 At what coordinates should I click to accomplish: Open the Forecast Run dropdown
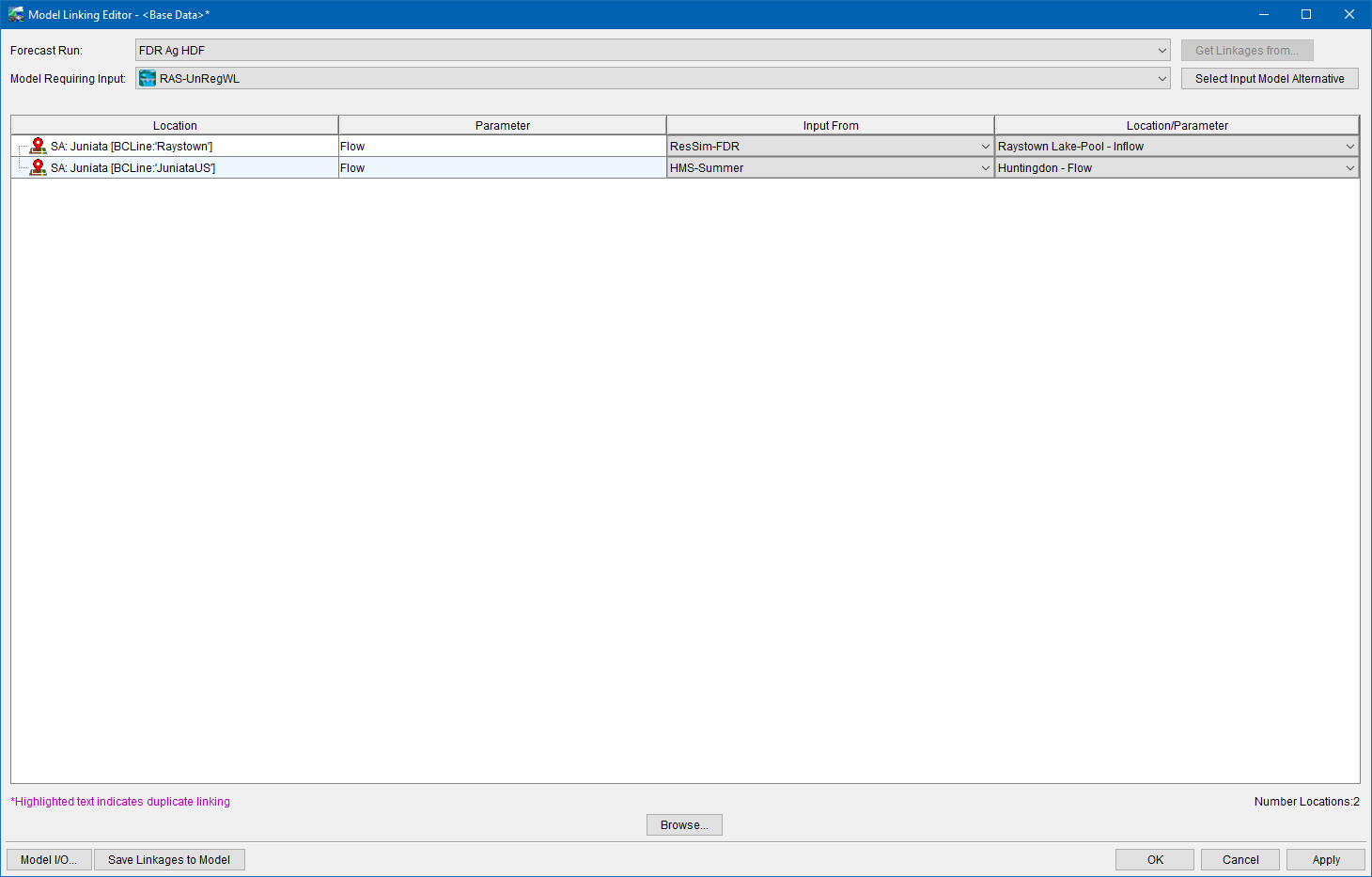[1162, 51]
